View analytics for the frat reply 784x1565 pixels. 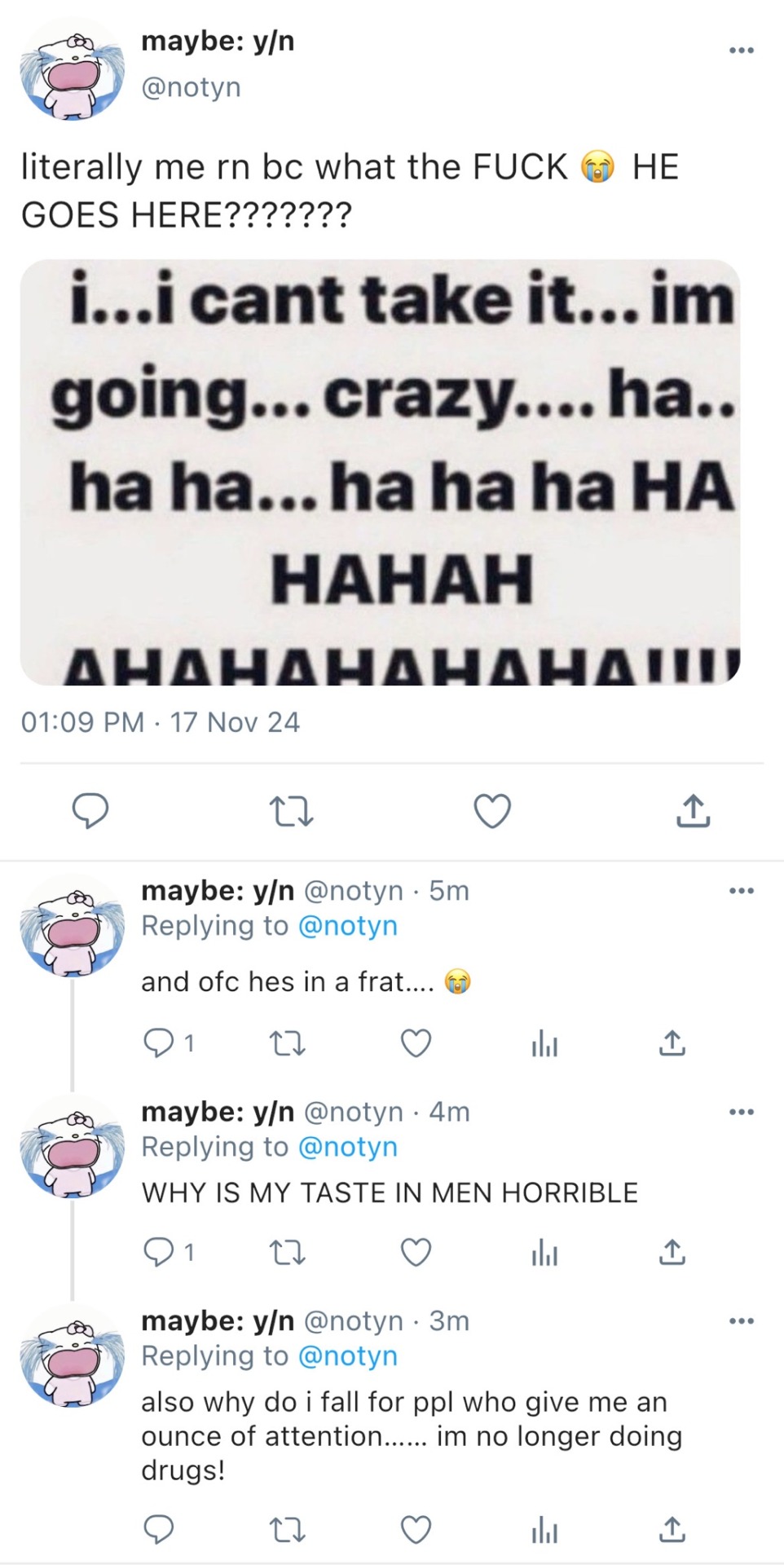tap(544, 1043)
